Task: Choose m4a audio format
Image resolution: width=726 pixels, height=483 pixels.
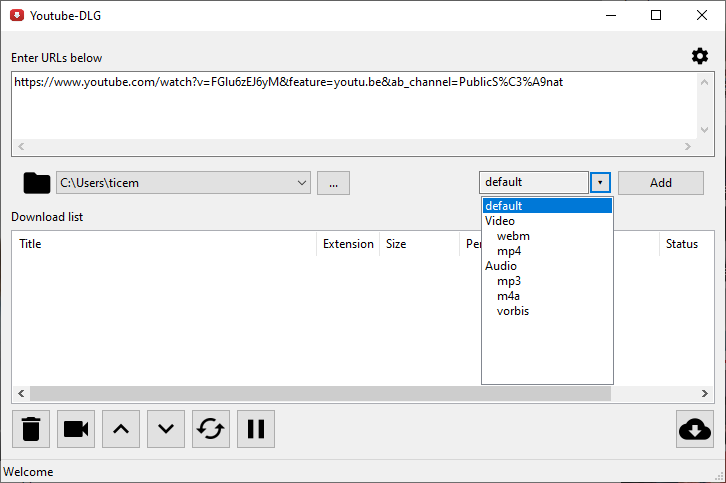Action: click(508, 296)
